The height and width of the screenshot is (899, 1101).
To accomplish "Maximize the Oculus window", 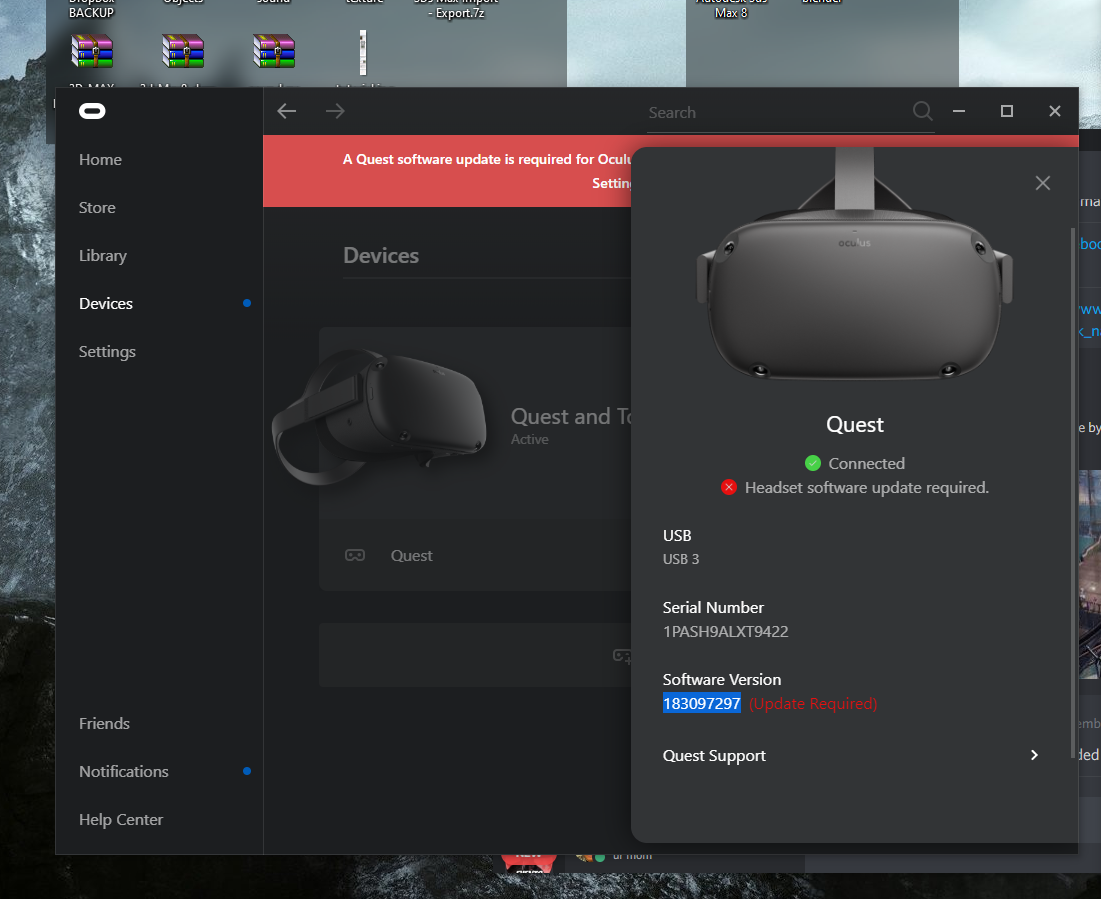I will pyautogui.click(x=1006, y=111).
